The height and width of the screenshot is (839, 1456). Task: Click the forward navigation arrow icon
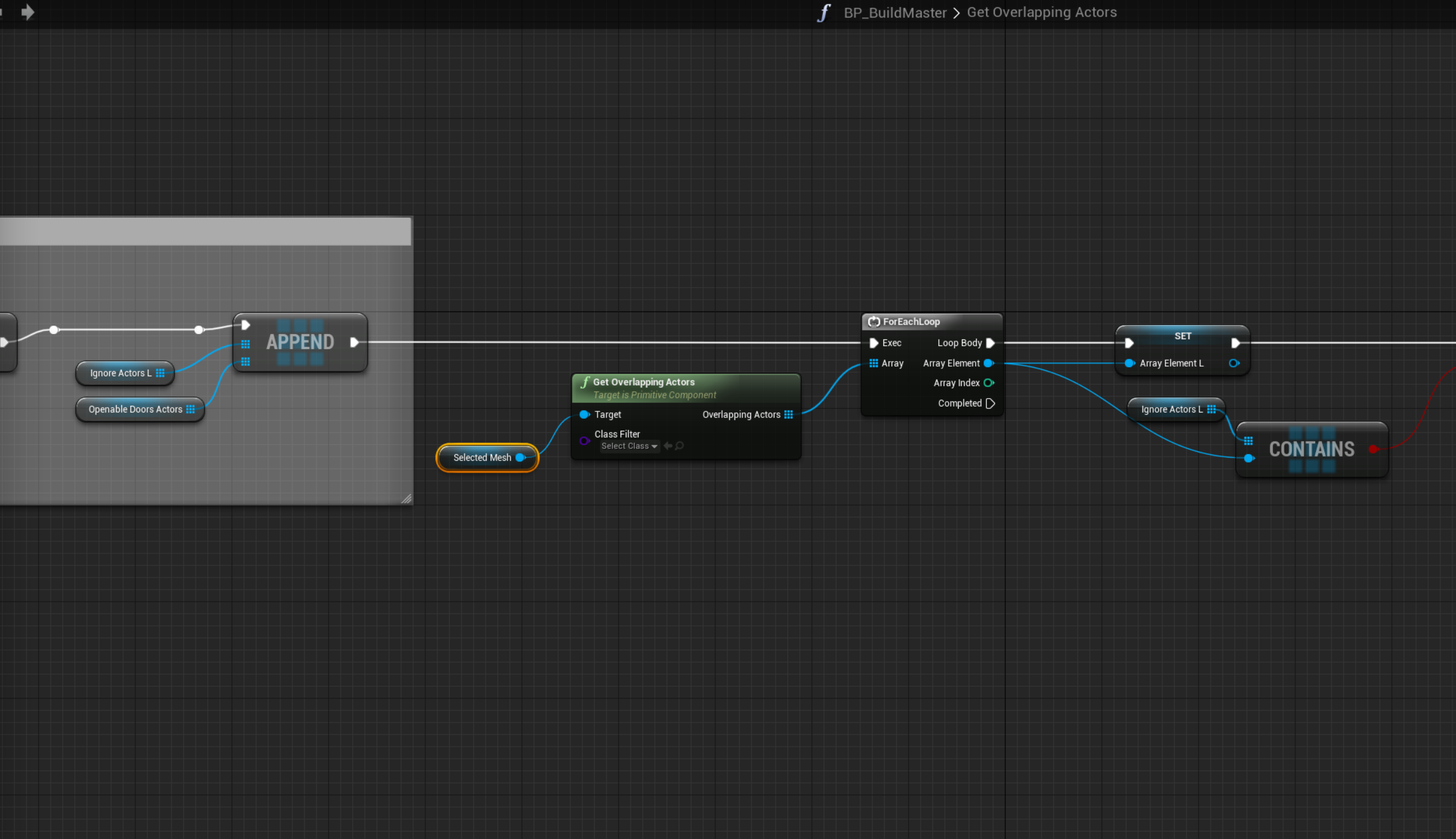pyautogui.click(x=27, y=12)
